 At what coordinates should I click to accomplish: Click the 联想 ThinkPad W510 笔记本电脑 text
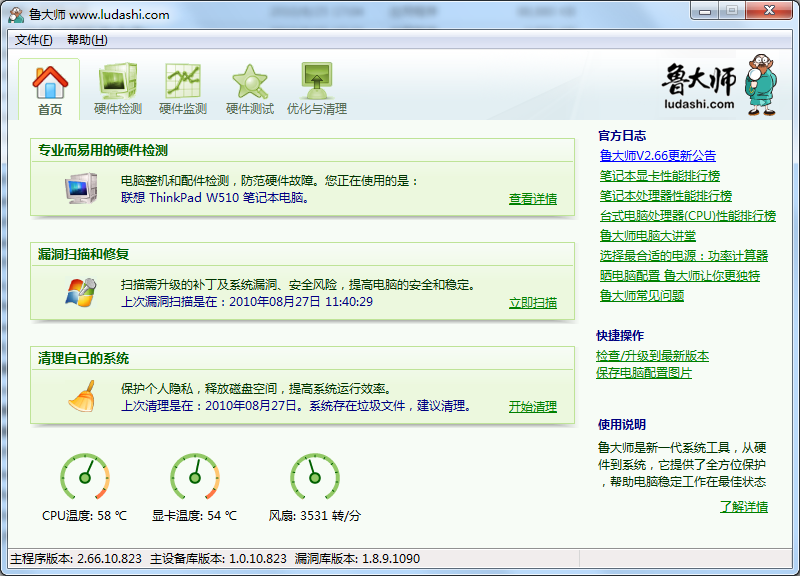click(x=215, y=198)
